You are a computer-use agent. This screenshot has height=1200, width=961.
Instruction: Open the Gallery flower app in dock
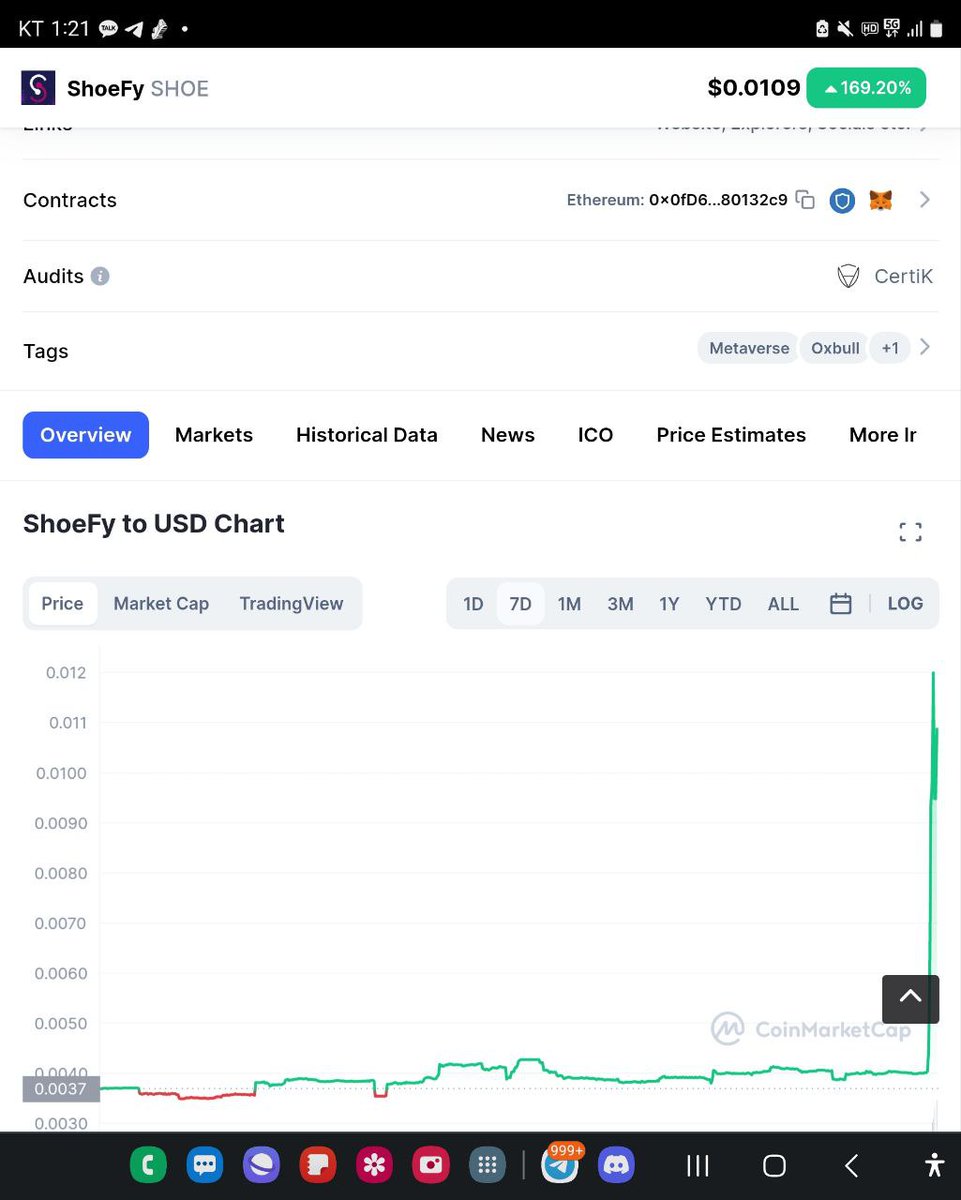[375, 1165]
